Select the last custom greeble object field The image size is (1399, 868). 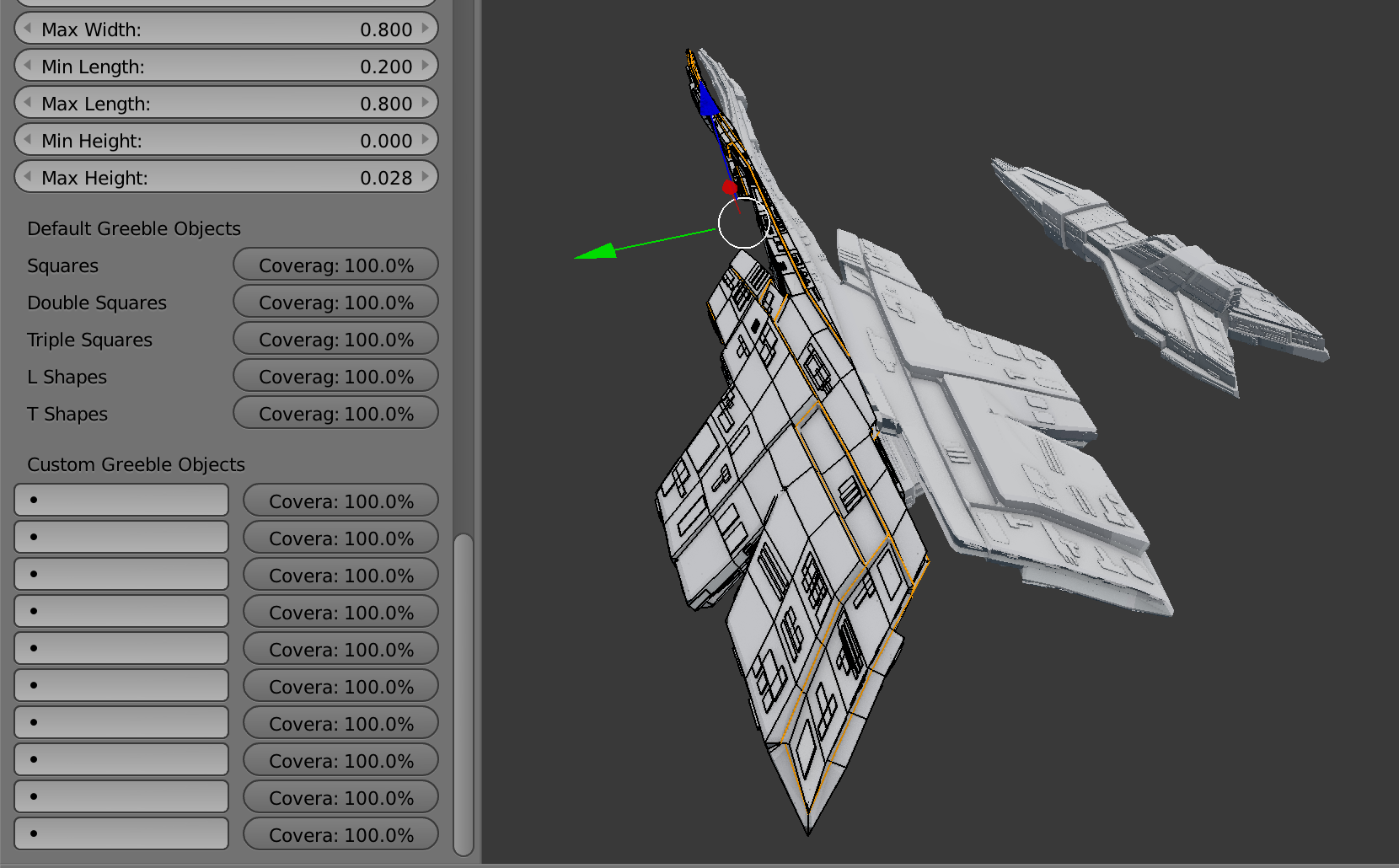coord(121,833)
